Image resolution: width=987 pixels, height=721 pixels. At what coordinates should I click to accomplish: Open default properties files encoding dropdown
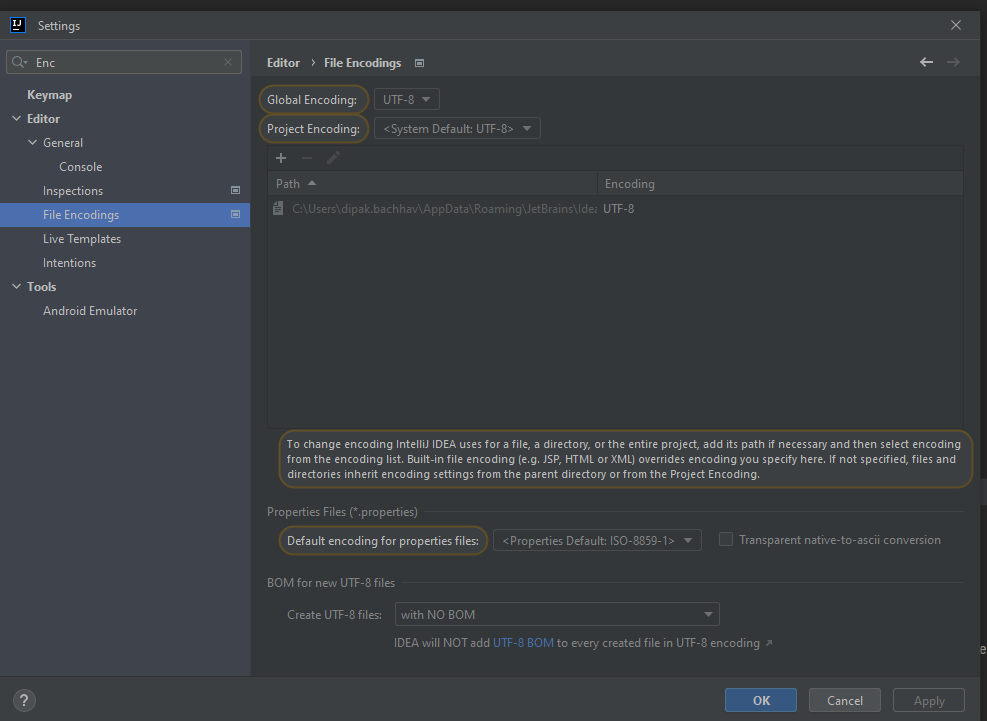pyautogui.click(x=597, y=540)
